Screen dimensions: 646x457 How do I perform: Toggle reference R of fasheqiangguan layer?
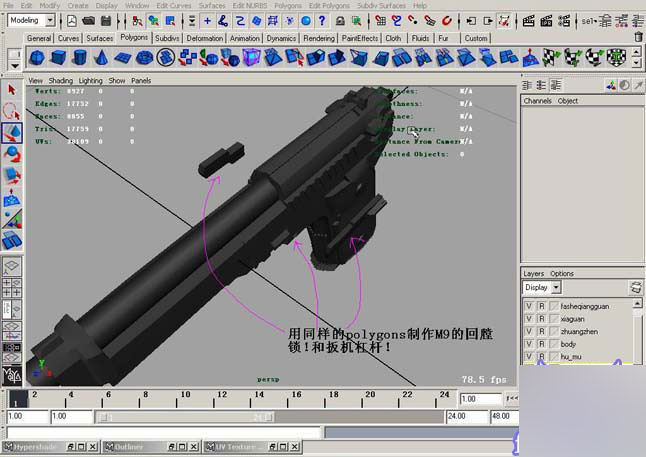[542, 306]
